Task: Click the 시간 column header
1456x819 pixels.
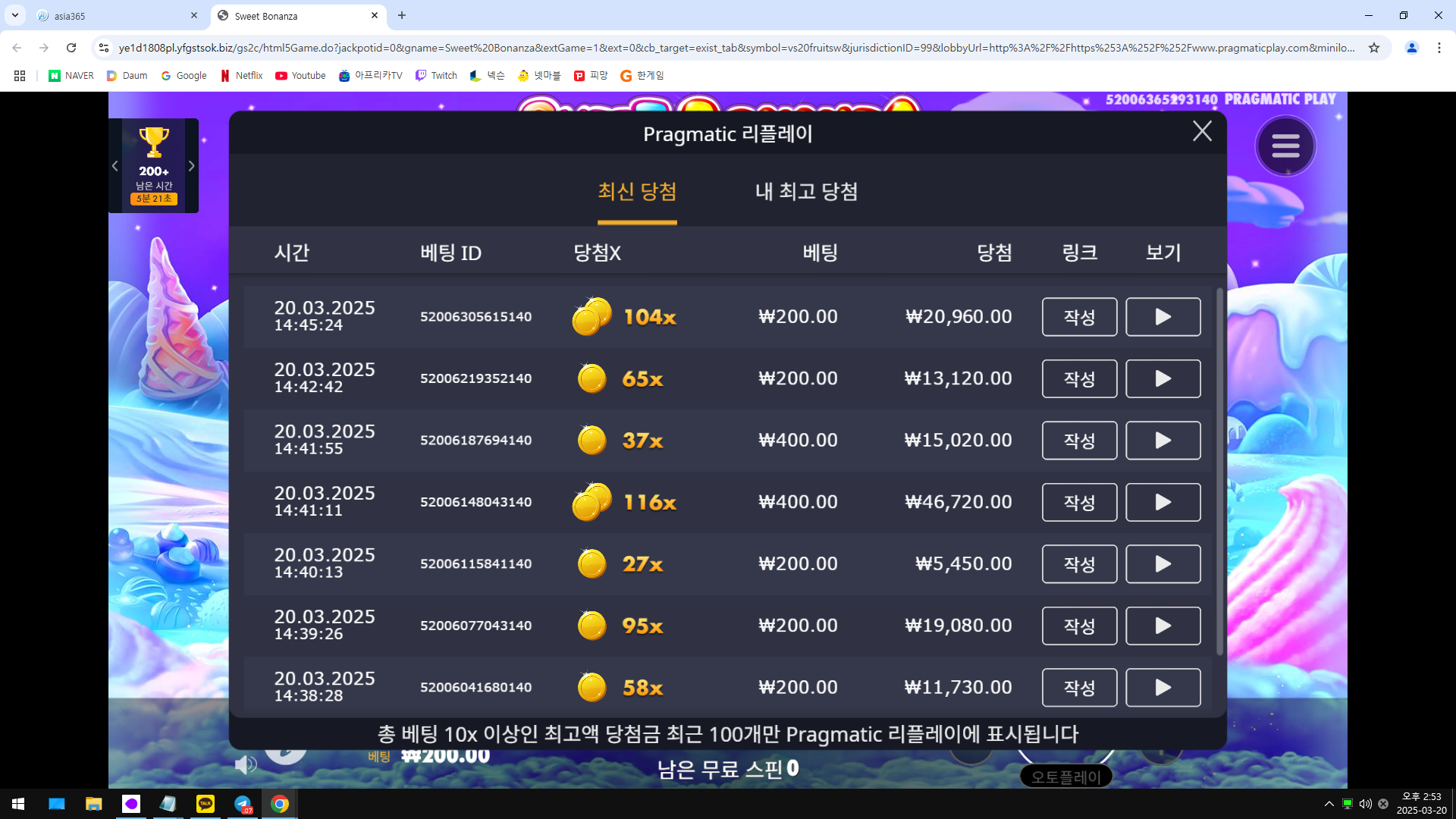Action: tap(292, 253)
